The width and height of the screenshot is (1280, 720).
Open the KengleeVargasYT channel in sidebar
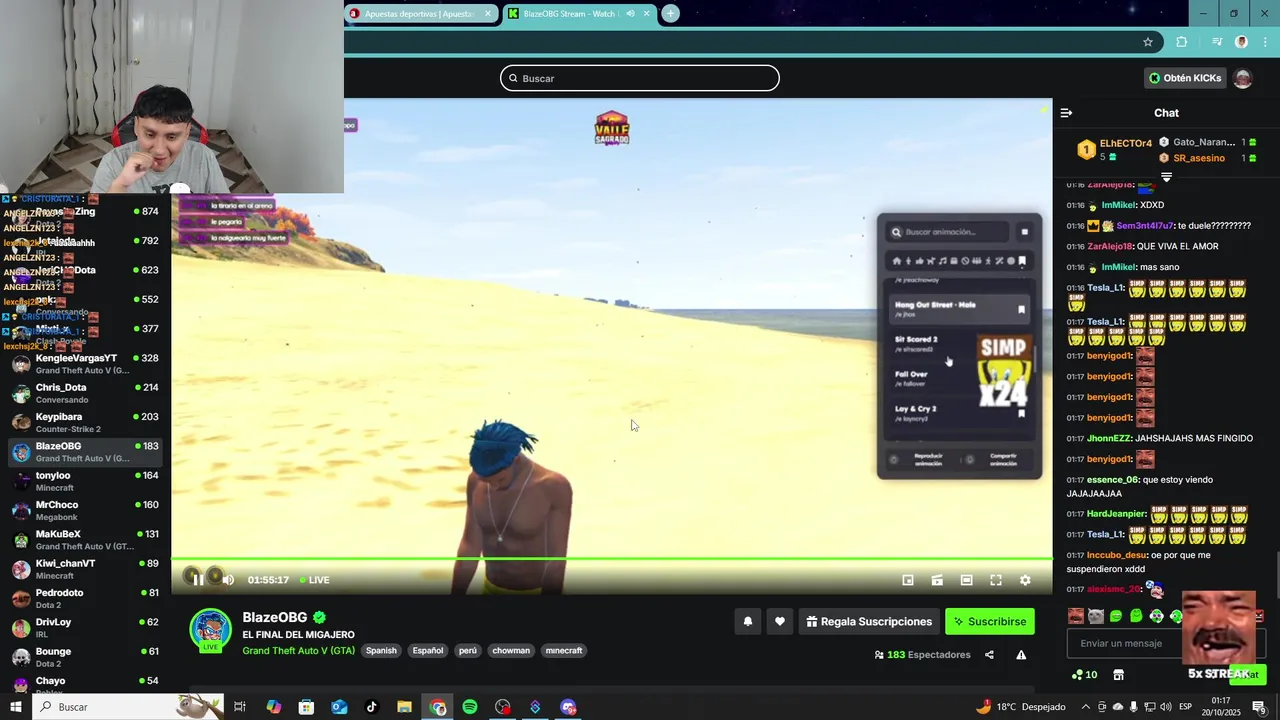coord(86,364)
